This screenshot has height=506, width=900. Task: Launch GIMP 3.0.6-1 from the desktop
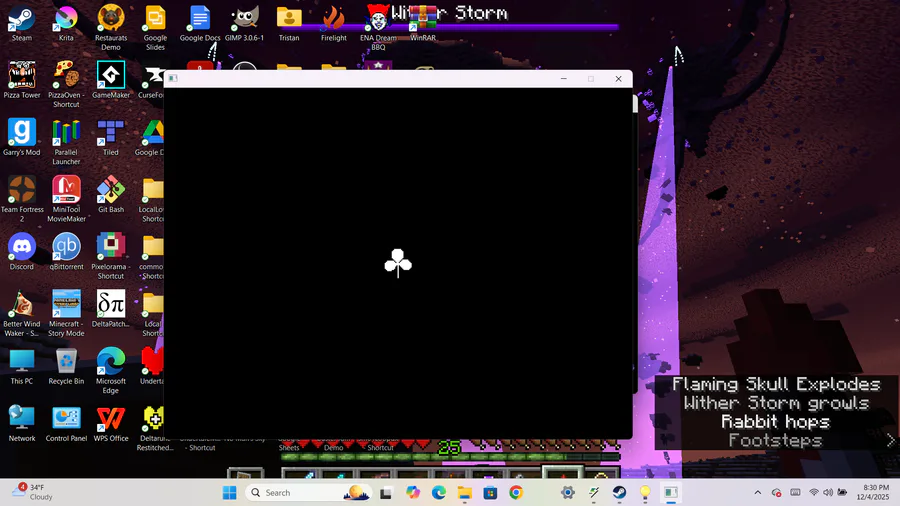coord(245,24)
